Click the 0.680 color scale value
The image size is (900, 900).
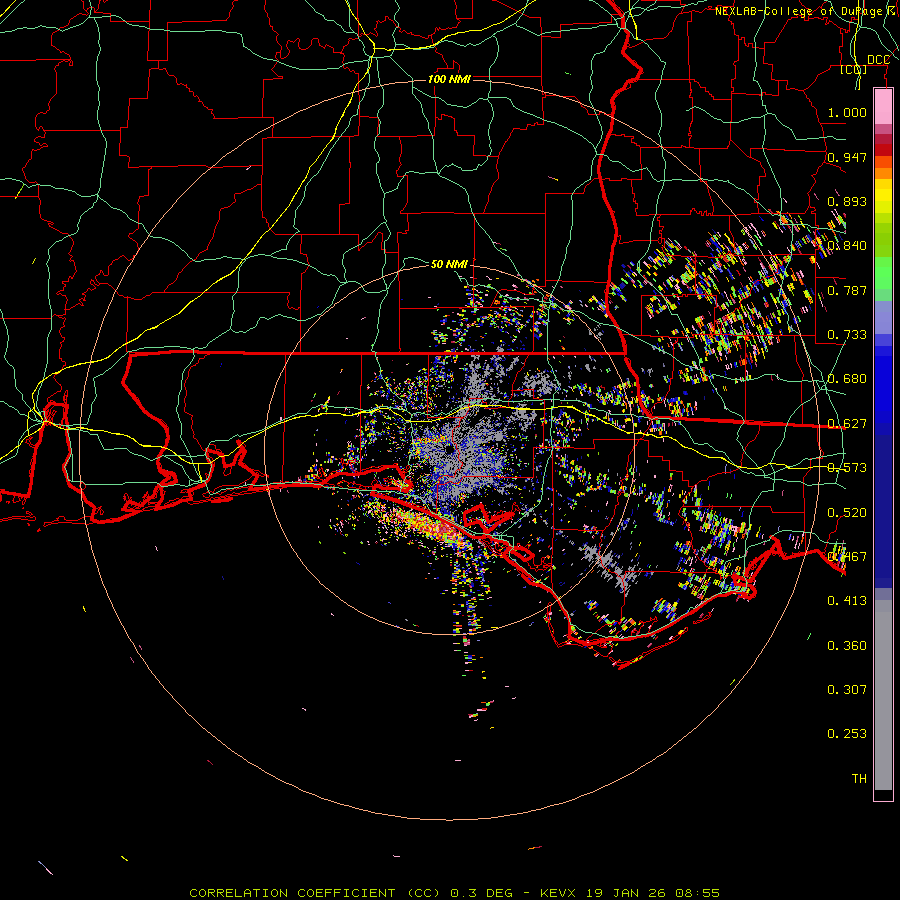pyautogui.click(x=847, y=379)
